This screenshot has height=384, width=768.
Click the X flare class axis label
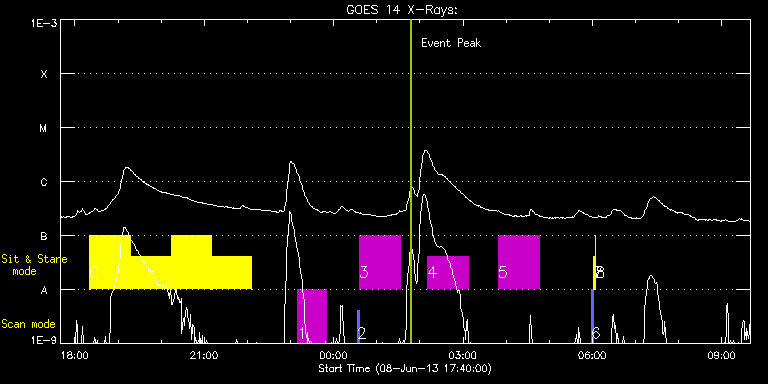coord(44,74)
